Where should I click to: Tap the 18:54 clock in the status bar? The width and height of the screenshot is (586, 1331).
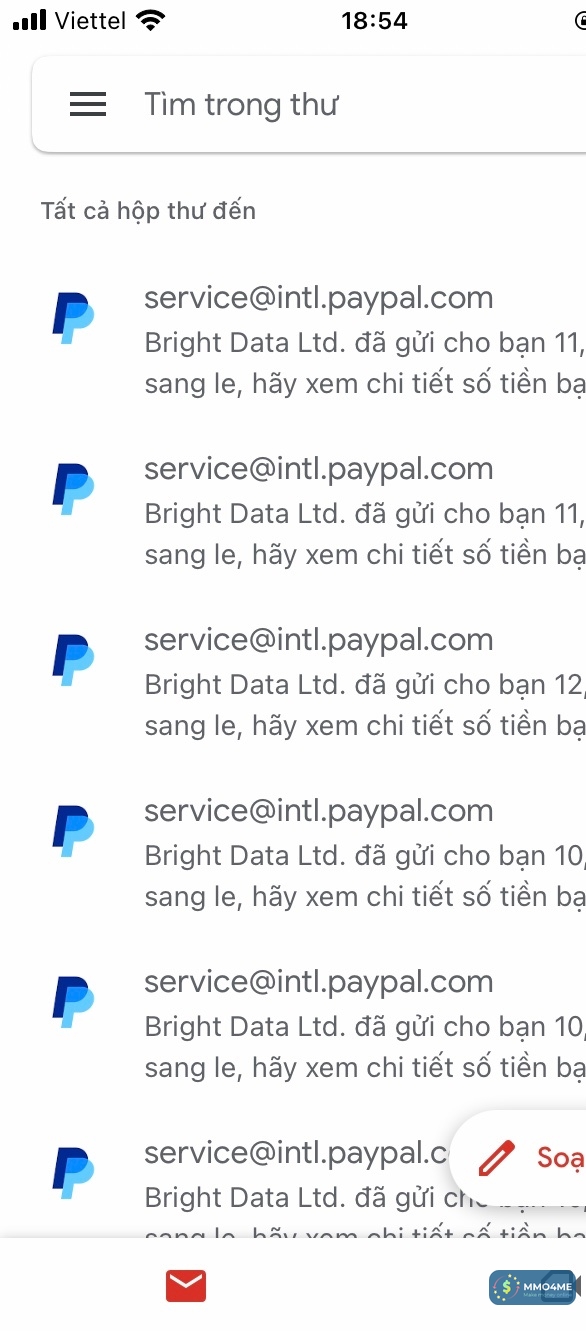point(374,20)
